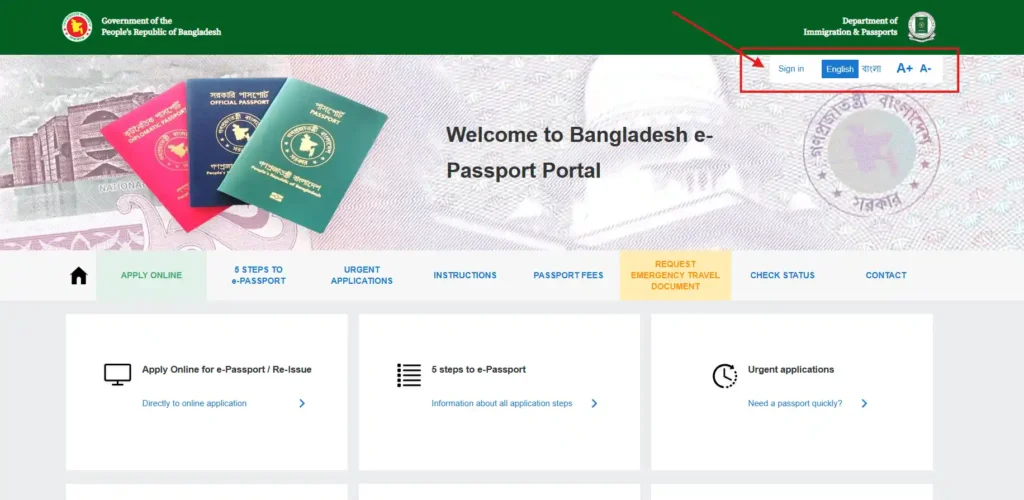Click the Bangladesh government emblem logo
The height and width of the screenshot is (500, 1024).
77,27
